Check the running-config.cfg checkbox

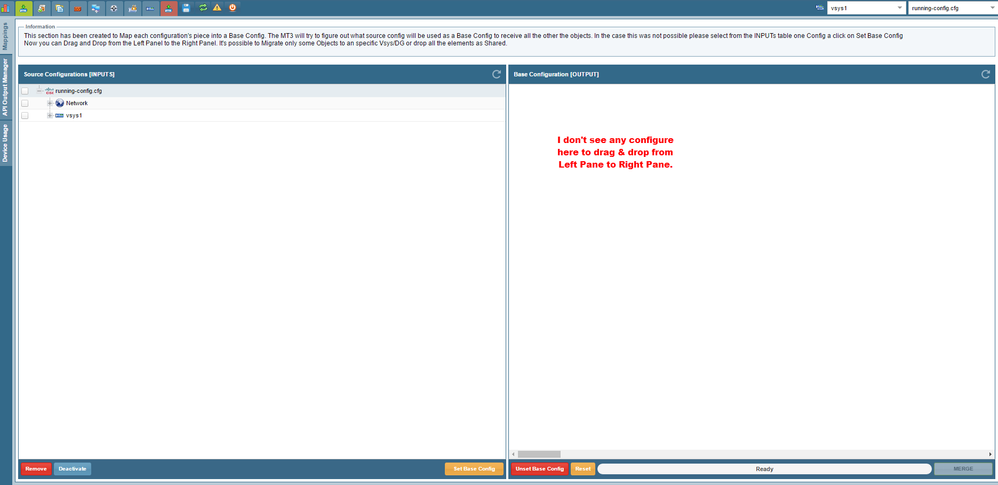tap(25, 91)
